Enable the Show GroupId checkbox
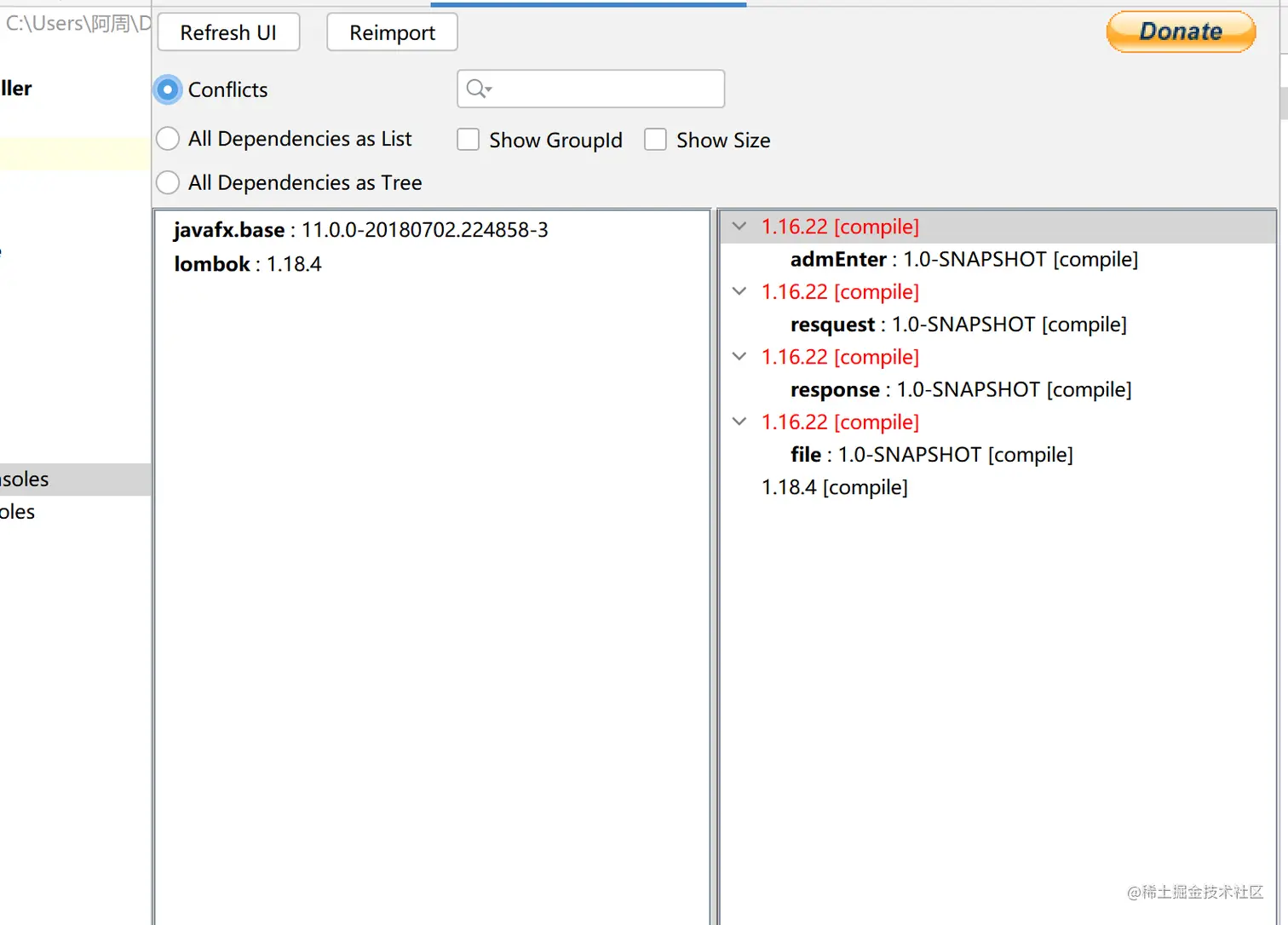The height and width of the screenshot is (925, 1288). pos(469,140)
